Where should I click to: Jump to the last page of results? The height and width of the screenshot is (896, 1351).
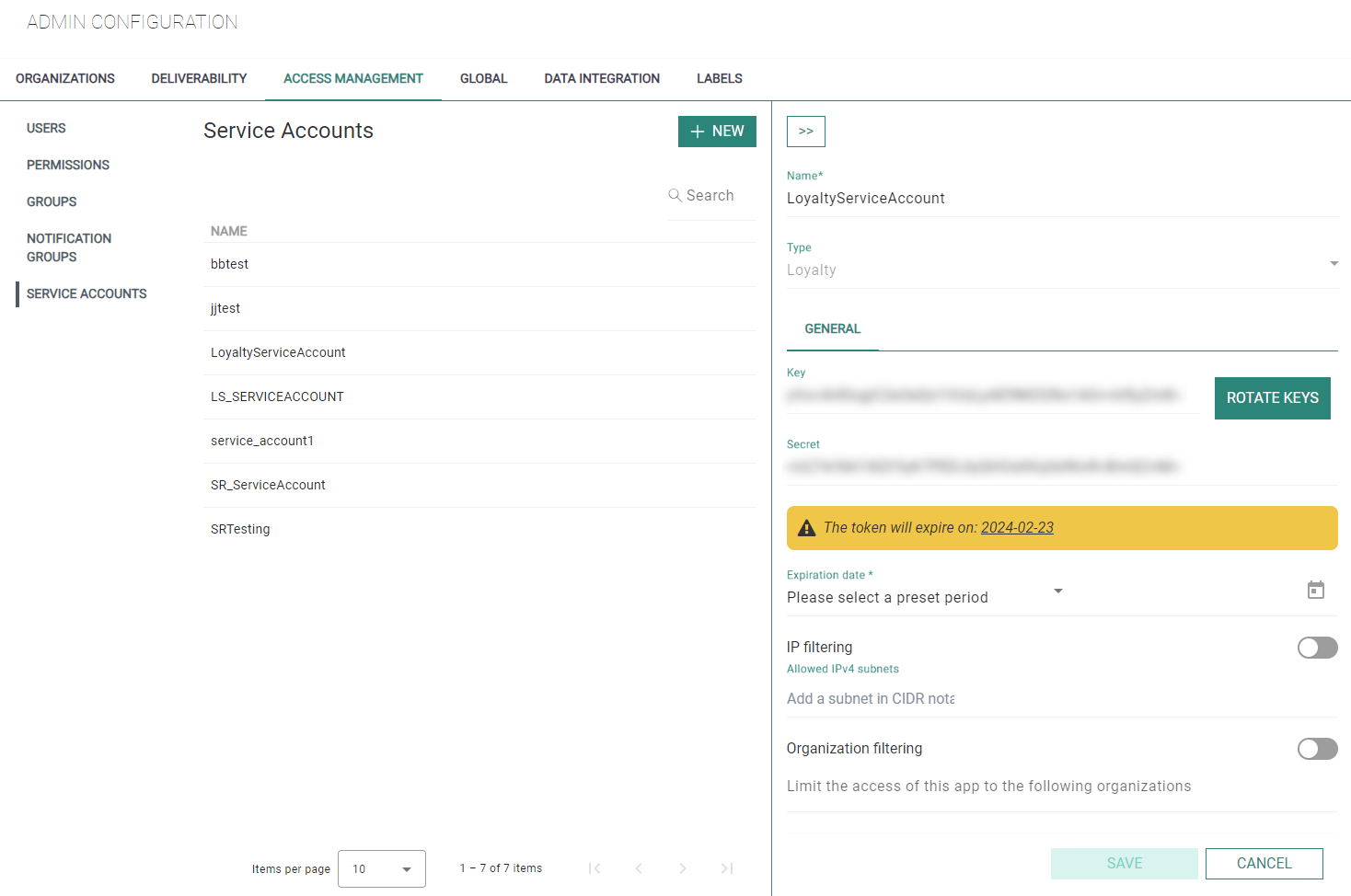point(726,868)
